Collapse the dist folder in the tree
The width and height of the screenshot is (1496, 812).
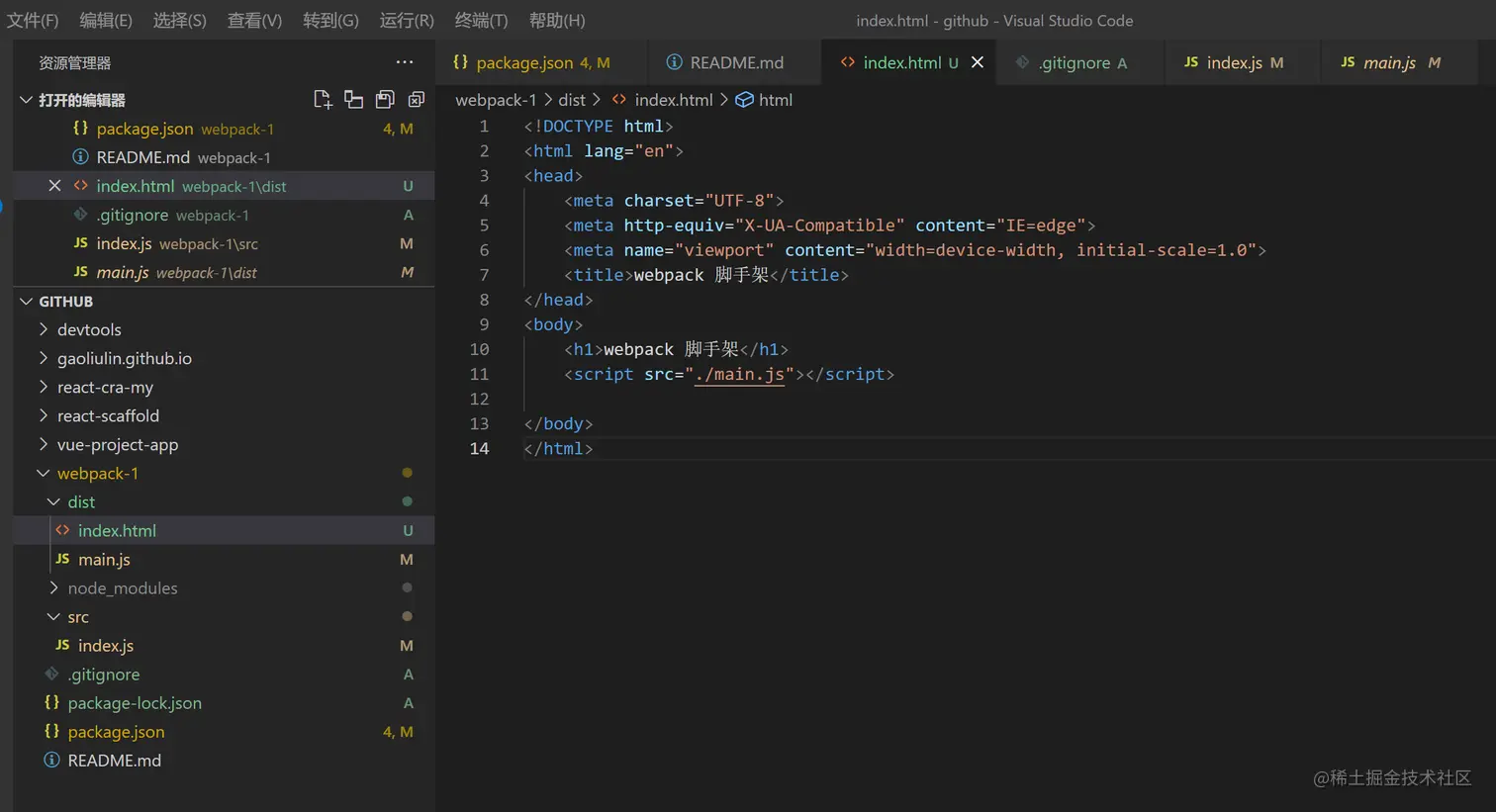point(54,502)
